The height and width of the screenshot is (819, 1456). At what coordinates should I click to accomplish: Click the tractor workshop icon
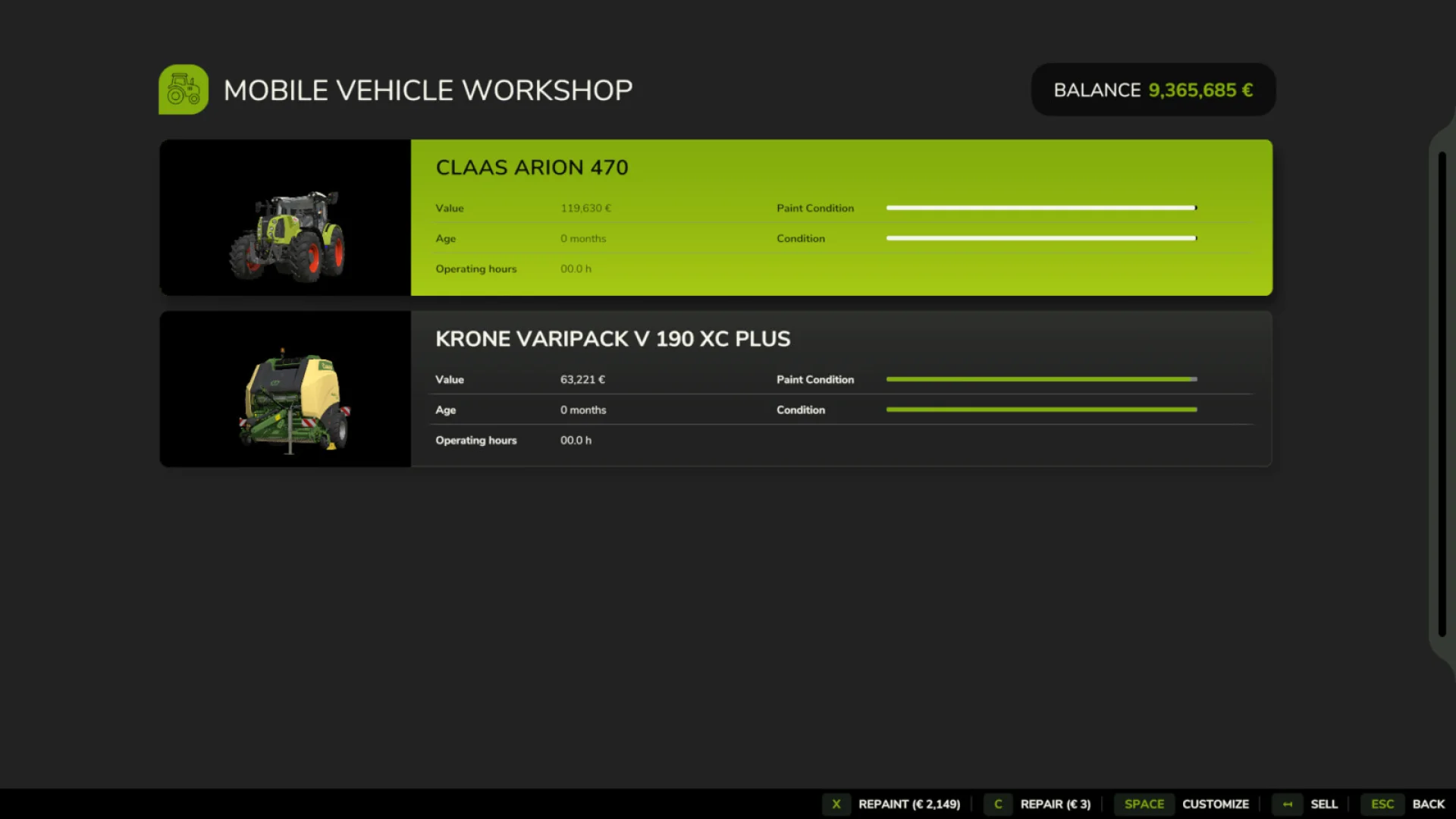pos(182,89)
